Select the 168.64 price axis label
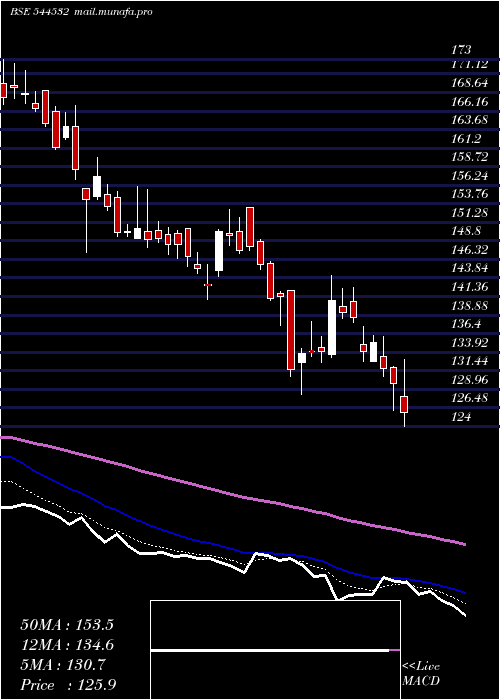This screenshot has width=500, height=700. [x=469, y=83]
